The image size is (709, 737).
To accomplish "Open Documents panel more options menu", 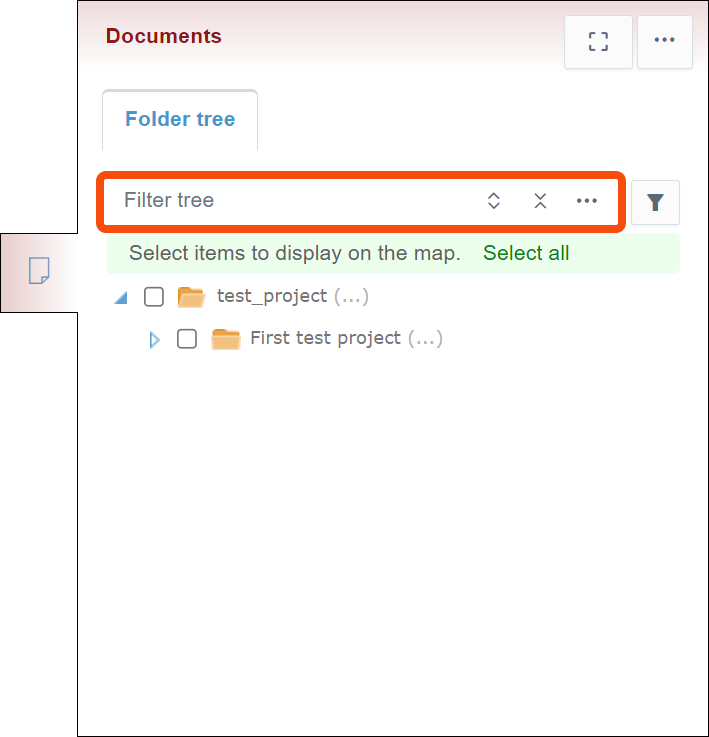I will point(664,42).
